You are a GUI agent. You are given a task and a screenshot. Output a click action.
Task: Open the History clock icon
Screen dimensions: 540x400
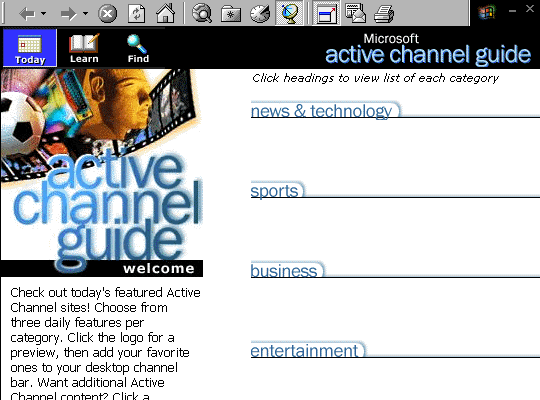260,14
